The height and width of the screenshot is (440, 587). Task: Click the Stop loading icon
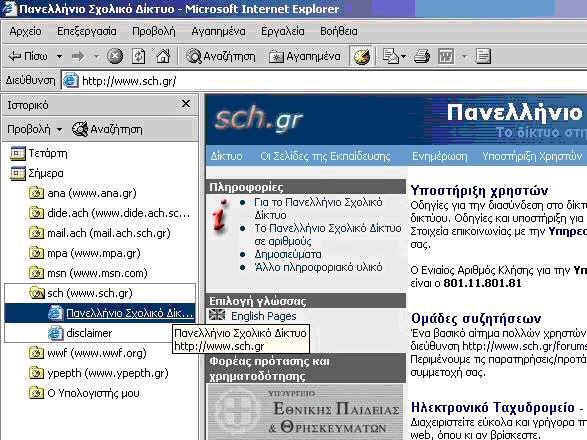coord(115,57)
